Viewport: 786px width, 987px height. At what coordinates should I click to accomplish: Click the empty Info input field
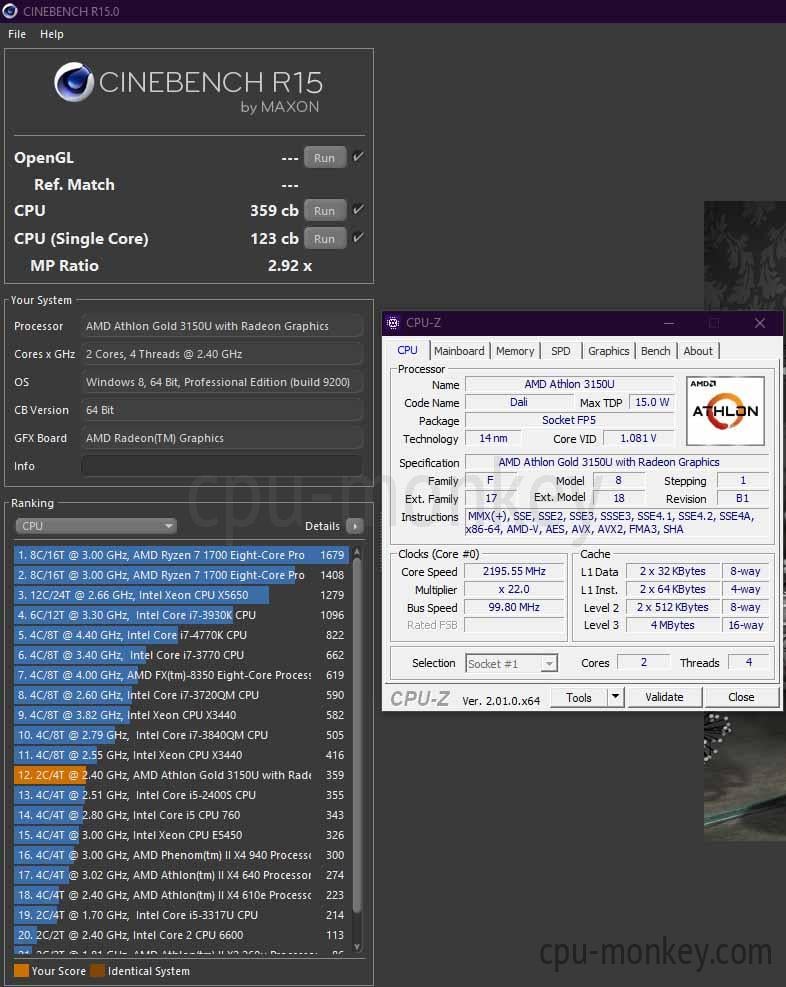[222, 466]
